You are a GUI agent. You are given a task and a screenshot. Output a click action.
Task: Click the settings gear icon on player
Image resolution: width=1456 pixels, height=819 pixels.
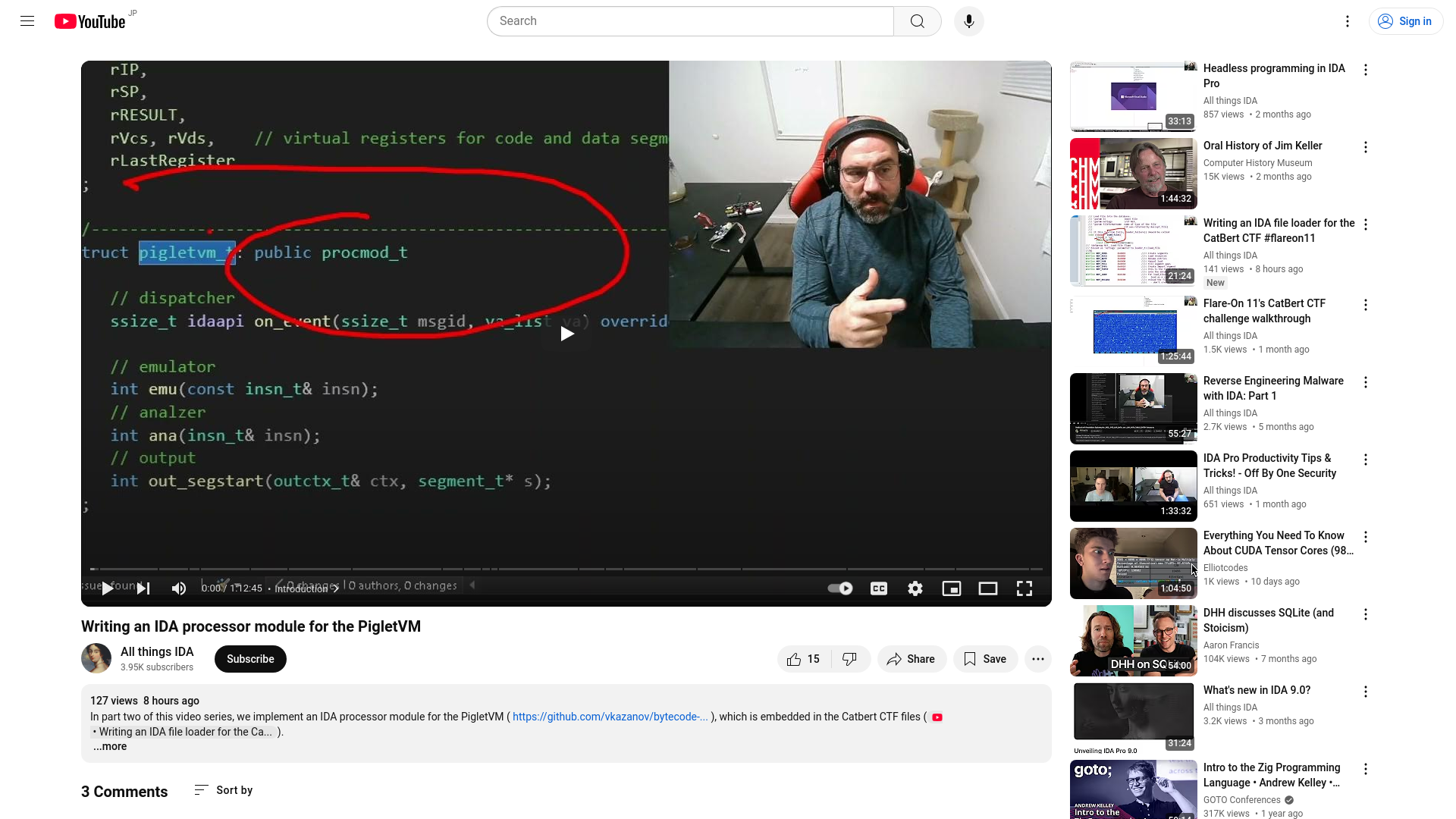click(x=915, y=588)
